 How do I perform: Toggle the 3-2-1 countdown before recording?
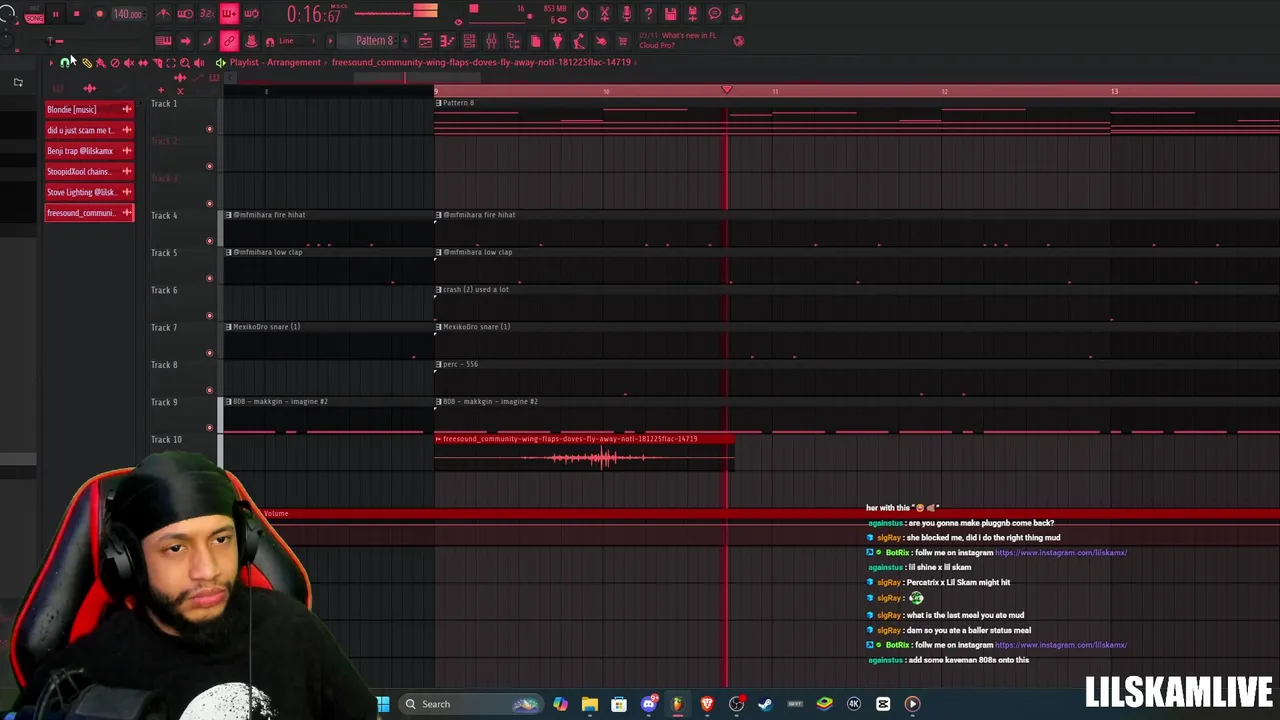click(x=207, y=14)
